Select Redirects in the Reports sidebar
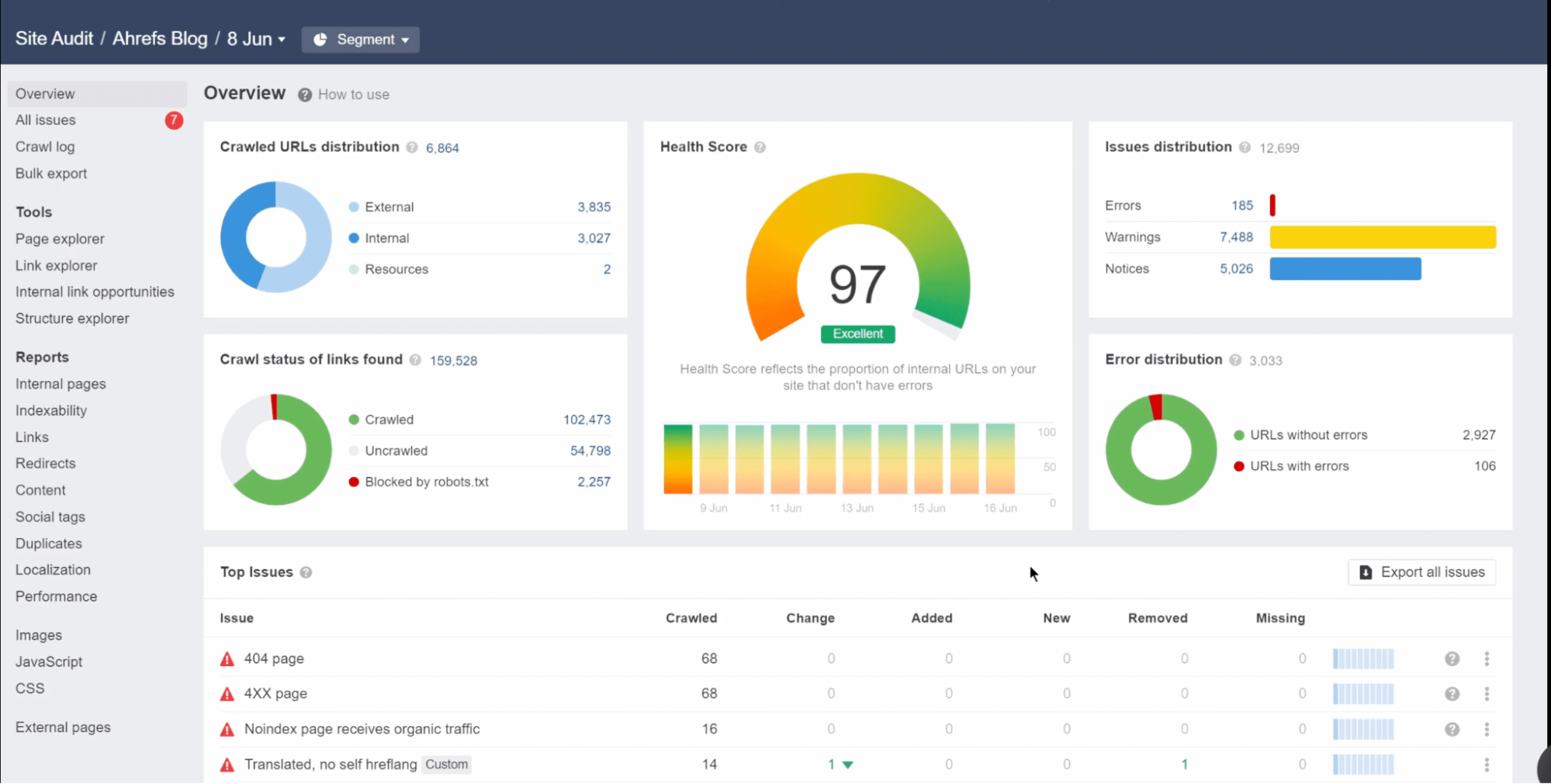 point(45,463)
